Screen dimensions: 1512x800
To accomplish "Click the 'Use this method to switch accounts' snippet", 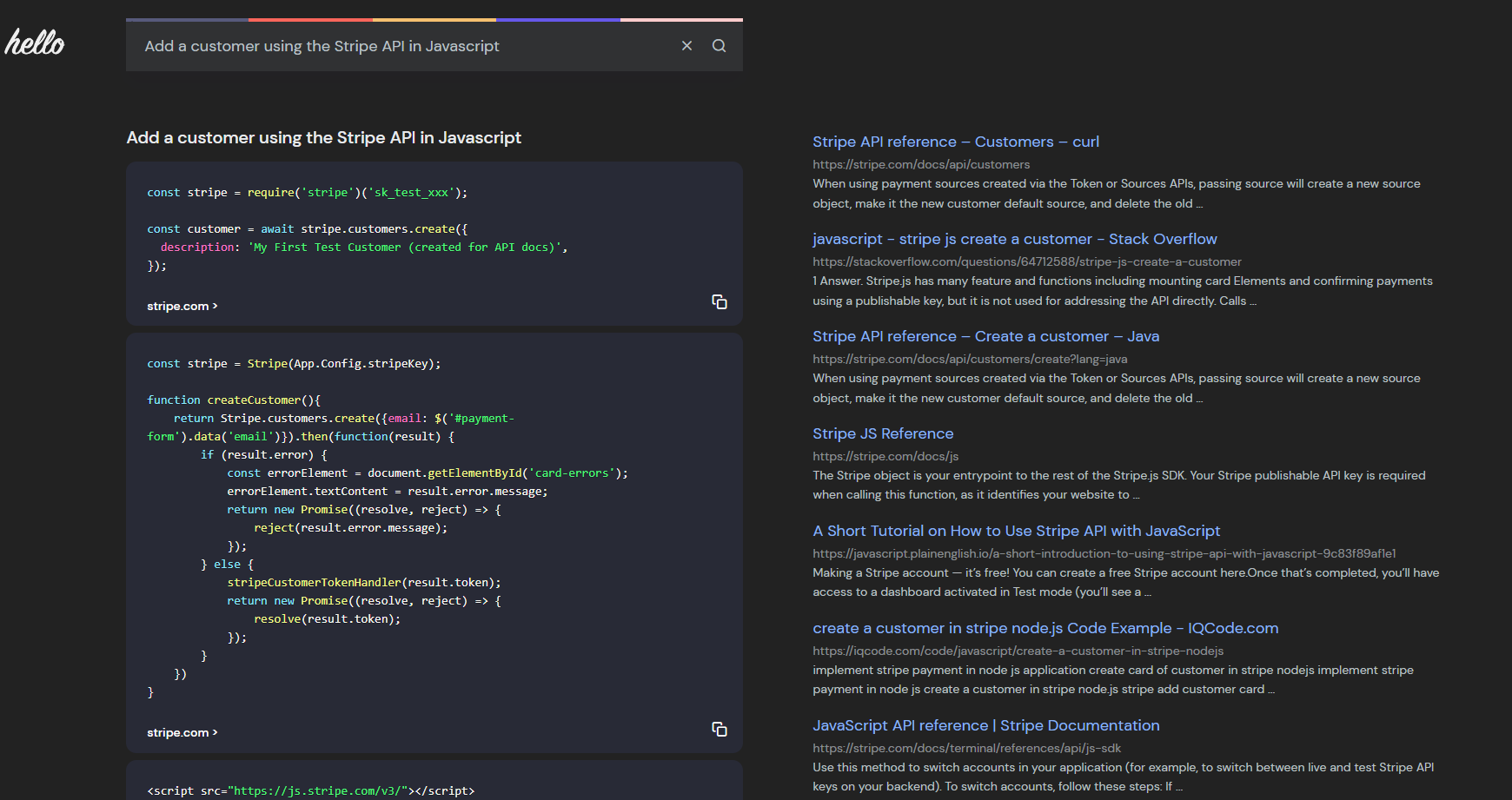I will [1124, 777].
